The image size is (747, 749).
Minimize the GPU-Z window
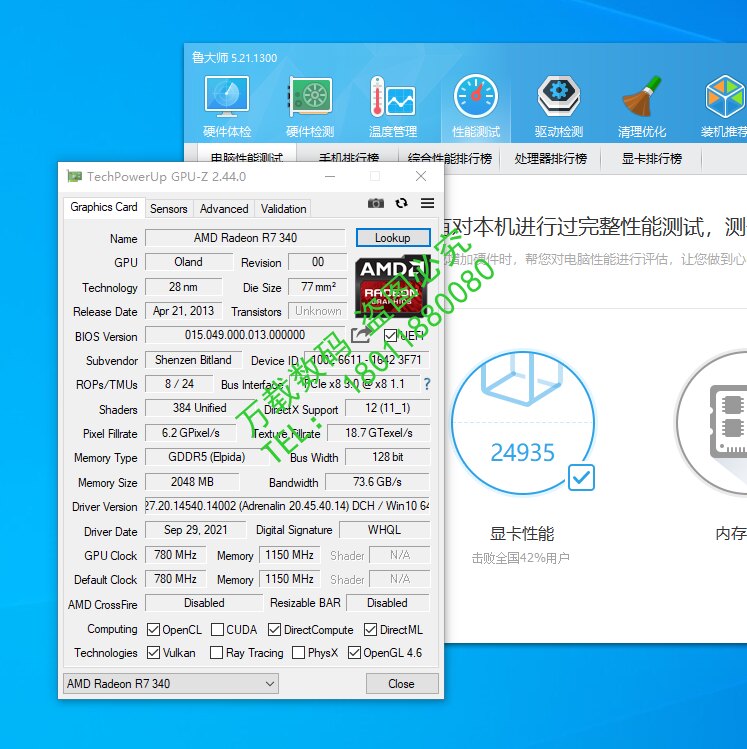click(x=330, y=176)
